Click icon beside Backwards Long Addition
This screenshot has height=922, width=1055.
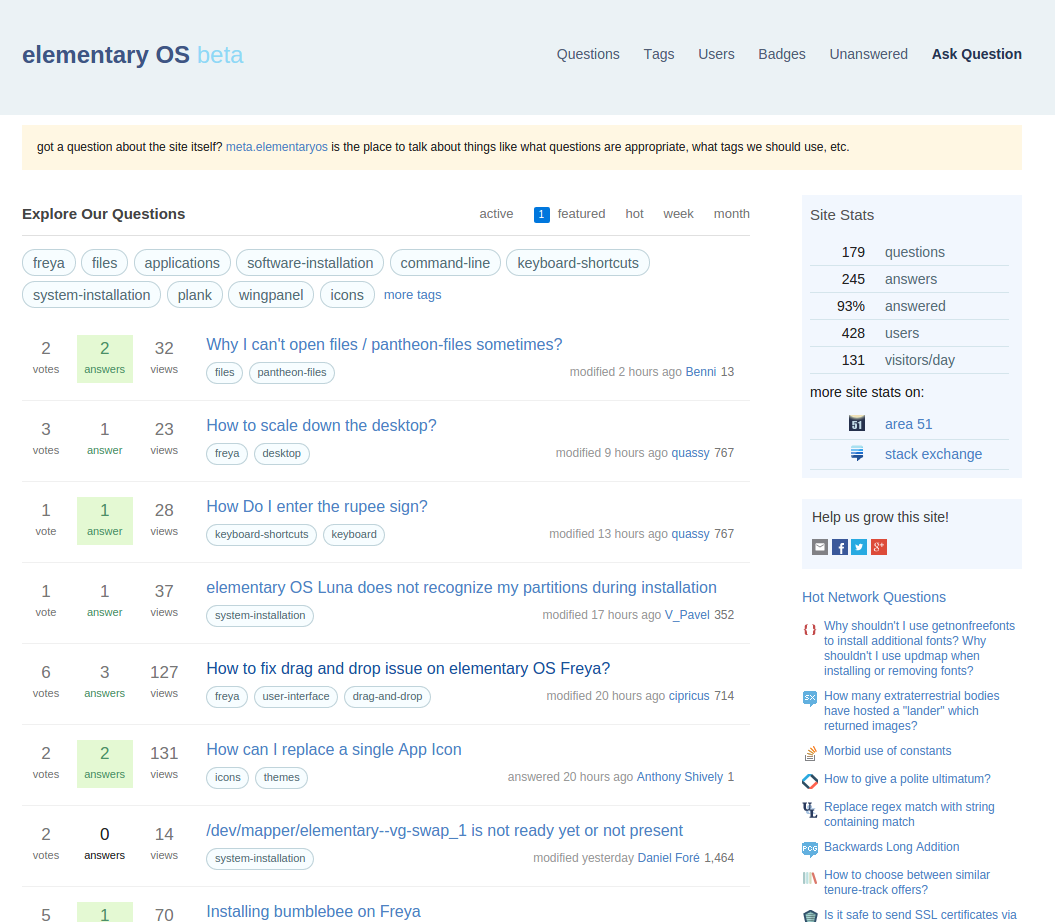[810, 849]
